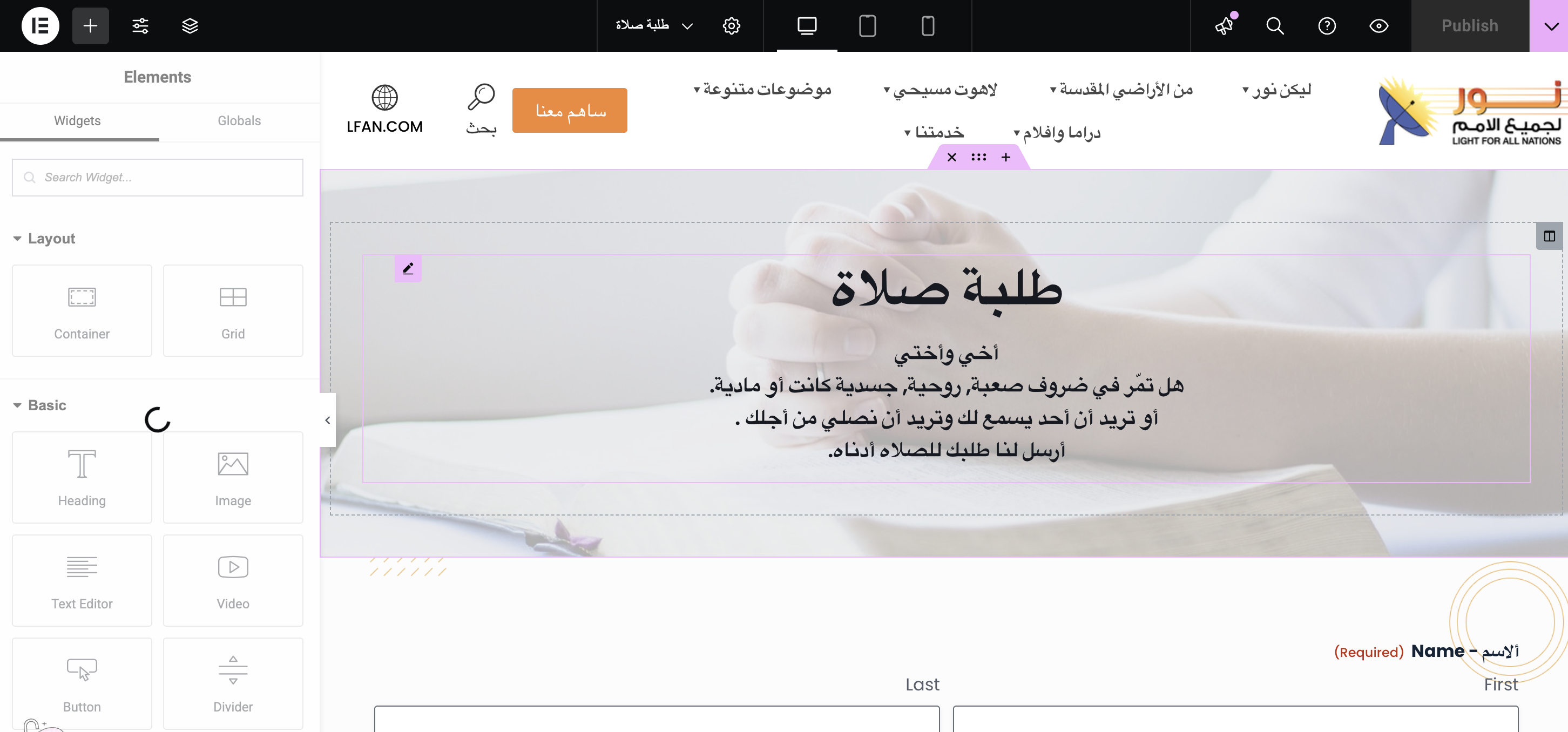Image resolution: width=1568 pixels, height=732 pixels.
Task: Toggle preview changes eye icon
Action: (1378, 25)
